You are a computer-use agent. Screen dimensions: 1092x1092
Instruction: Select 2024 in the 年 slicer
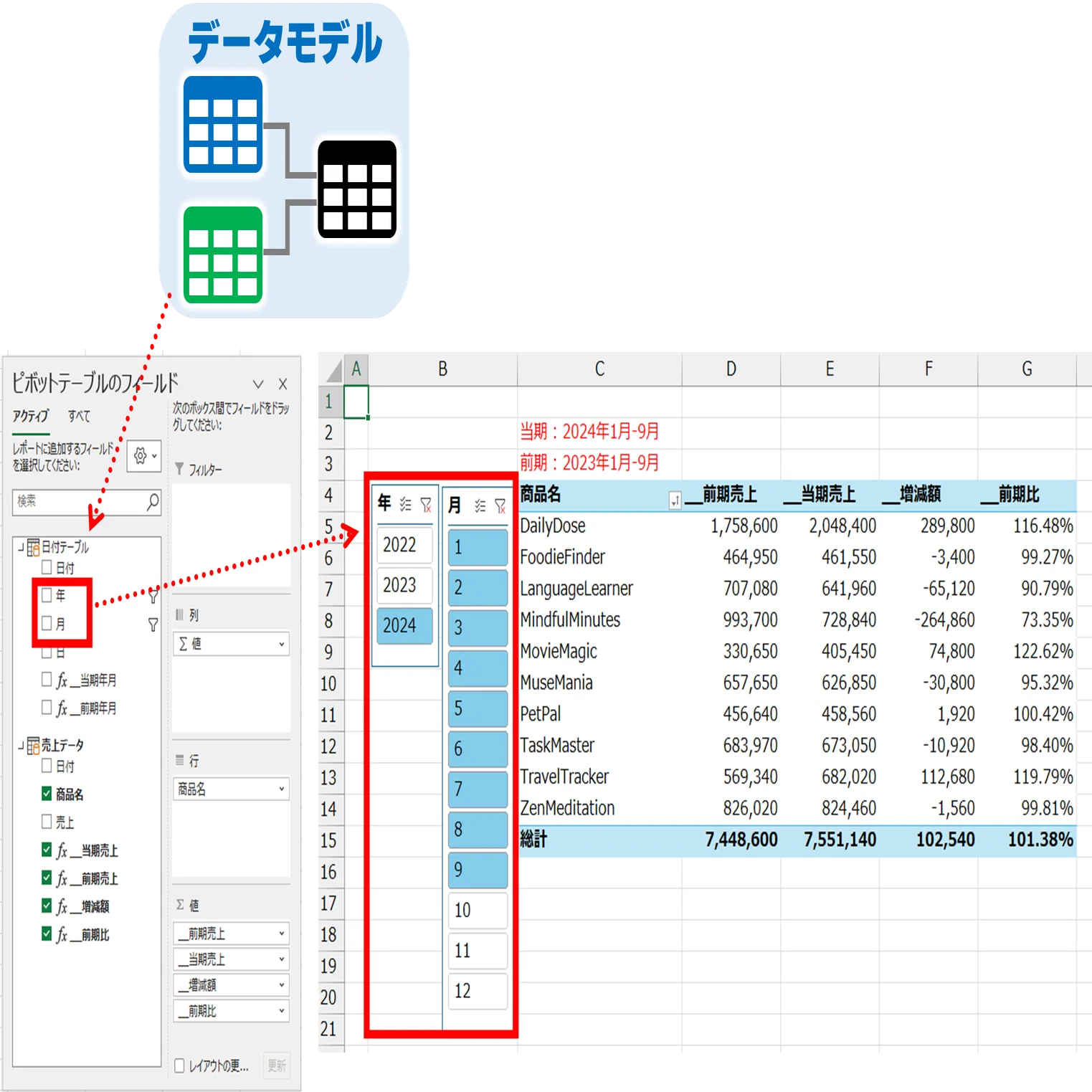pyautogui.click(x=404, y=626)
